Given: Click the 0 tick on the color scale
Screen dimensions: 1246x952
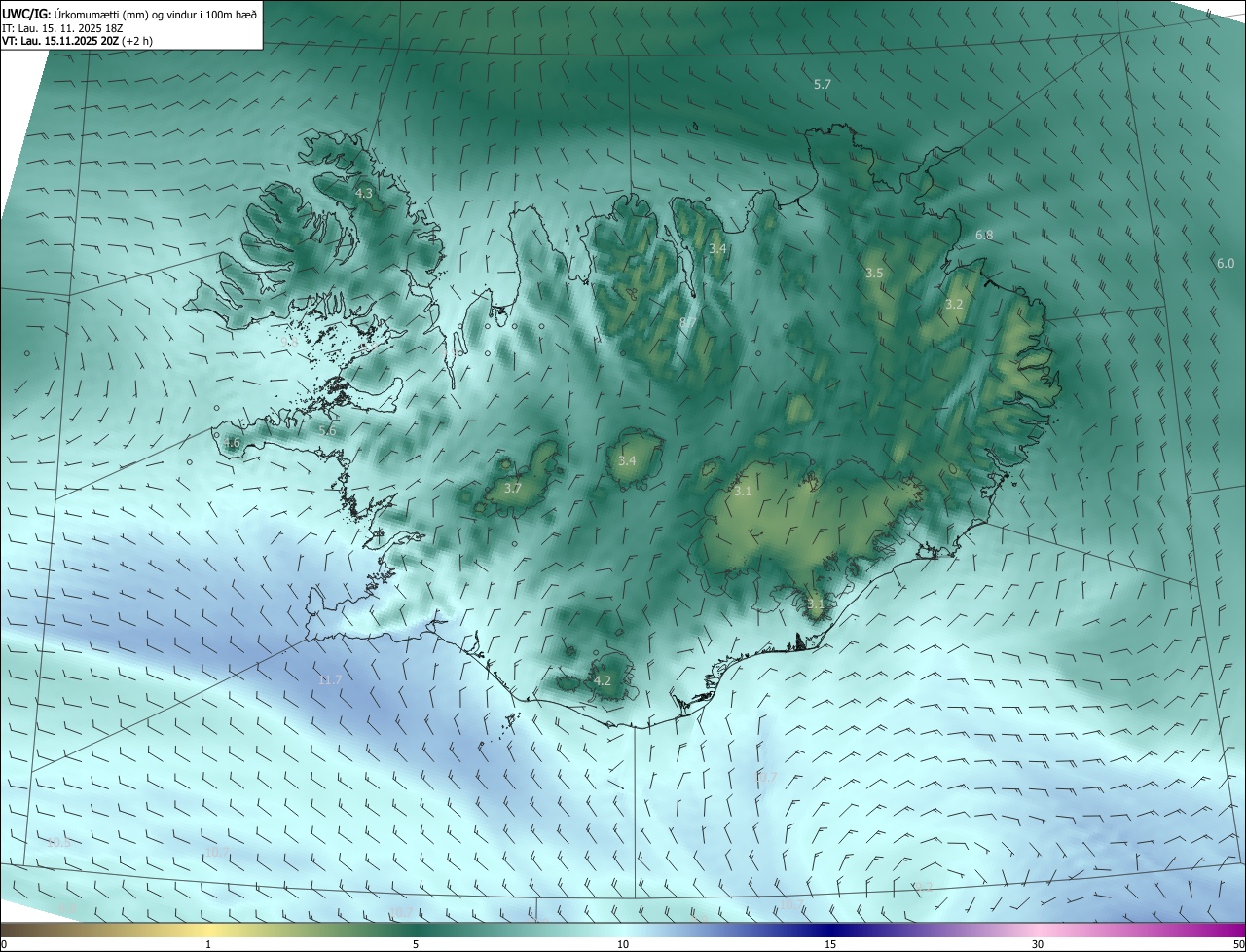Looking at the screenshot, I should tap(3, 945).
